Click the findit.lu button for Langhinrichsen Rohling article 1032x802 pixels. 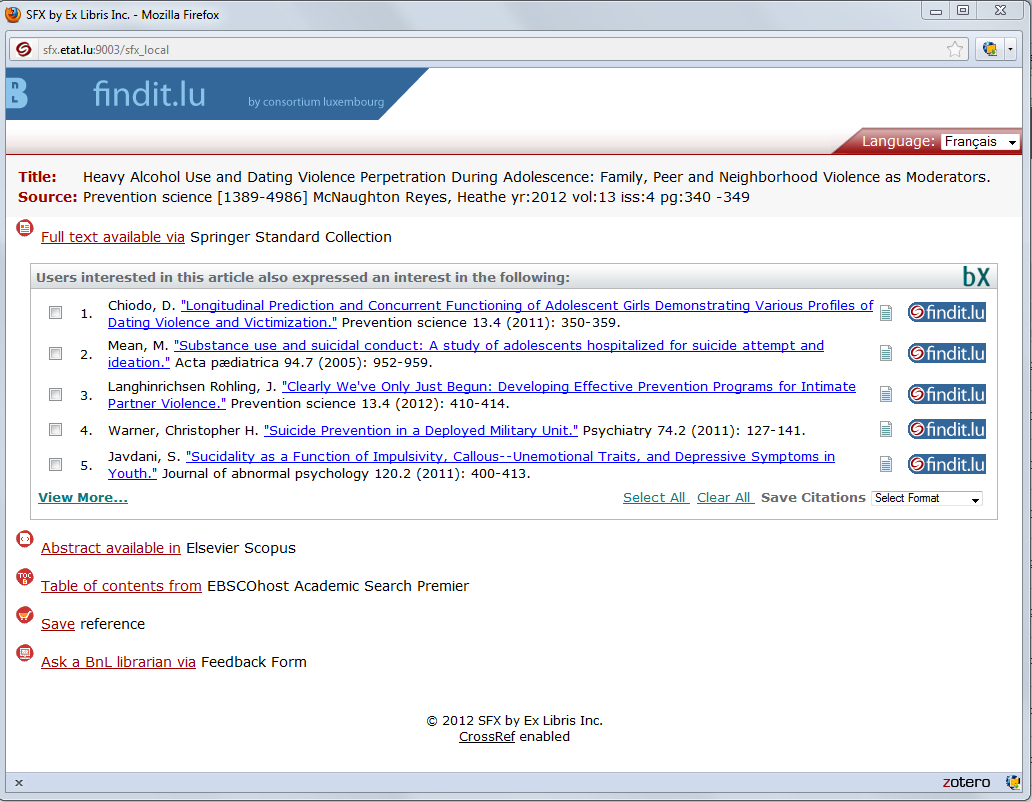click(x=946, y=394)
